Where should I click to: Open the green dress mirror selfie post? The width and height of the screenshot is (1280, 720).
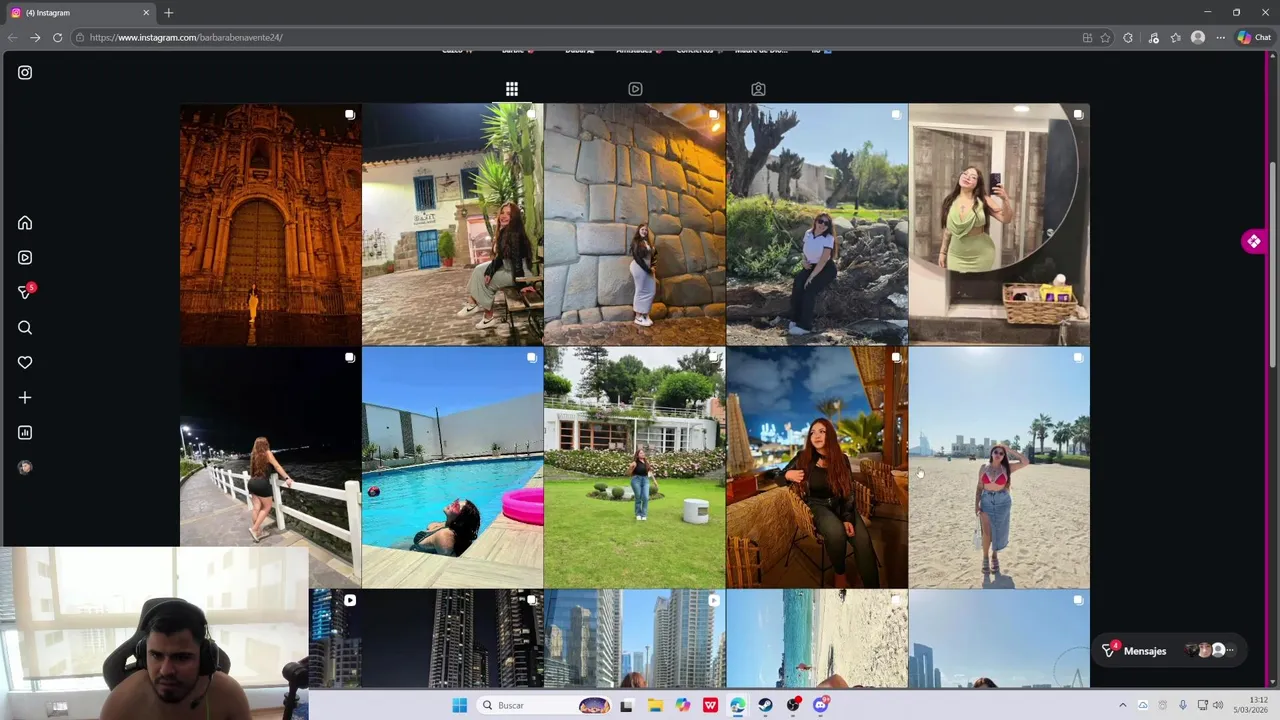click(x=998, y=224)
